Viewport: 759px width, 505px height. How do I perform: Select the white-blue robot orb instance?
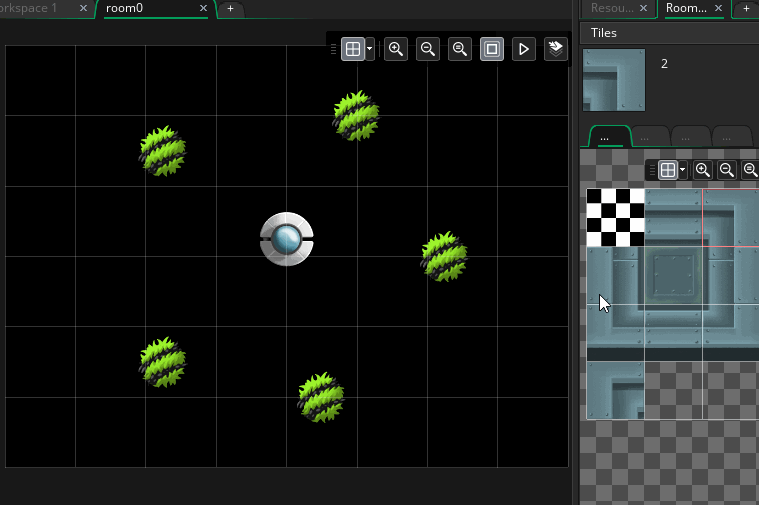point(287,239)
